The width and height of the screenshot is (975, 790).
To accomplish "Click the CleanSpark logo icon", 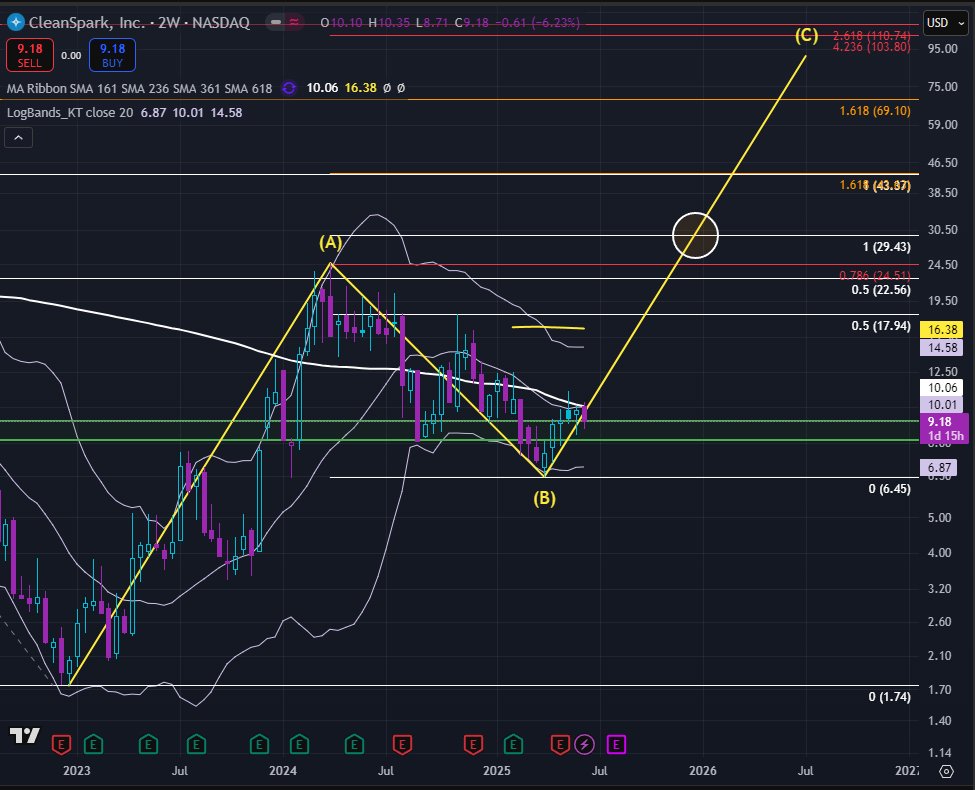I will point(15,23).
